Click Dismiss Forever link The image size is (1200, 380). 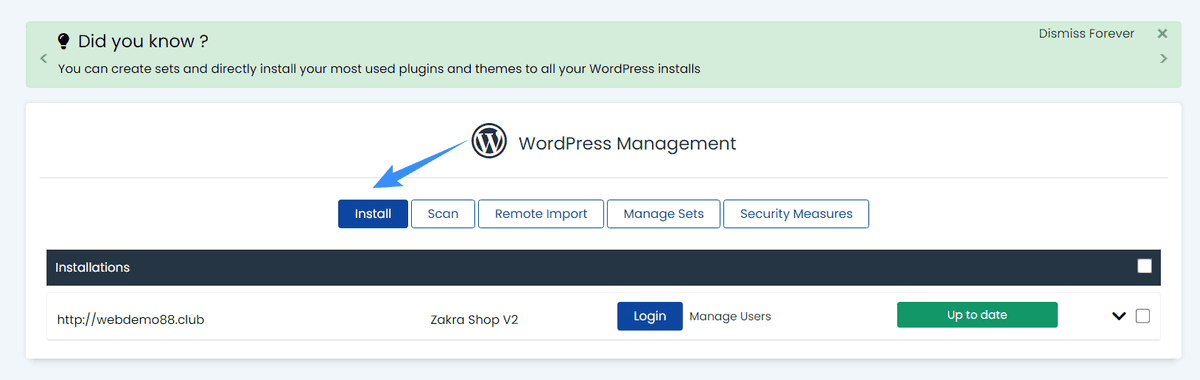click(1086, 33)
